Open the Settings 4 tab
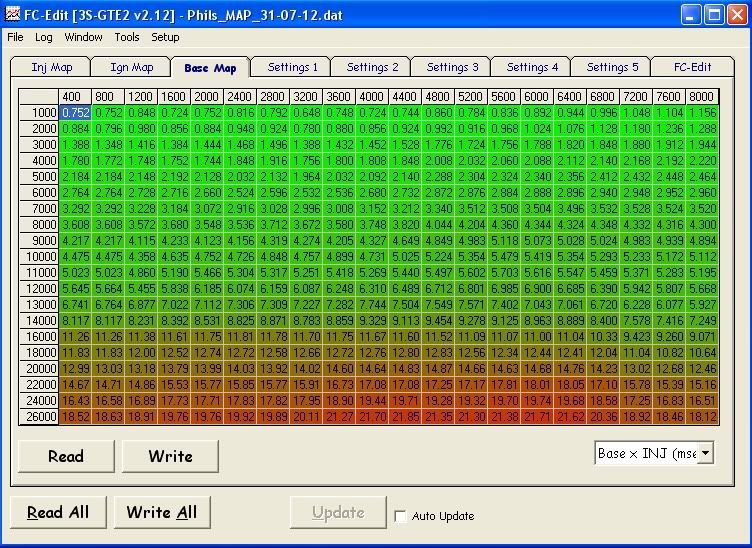 pos(532,67)
